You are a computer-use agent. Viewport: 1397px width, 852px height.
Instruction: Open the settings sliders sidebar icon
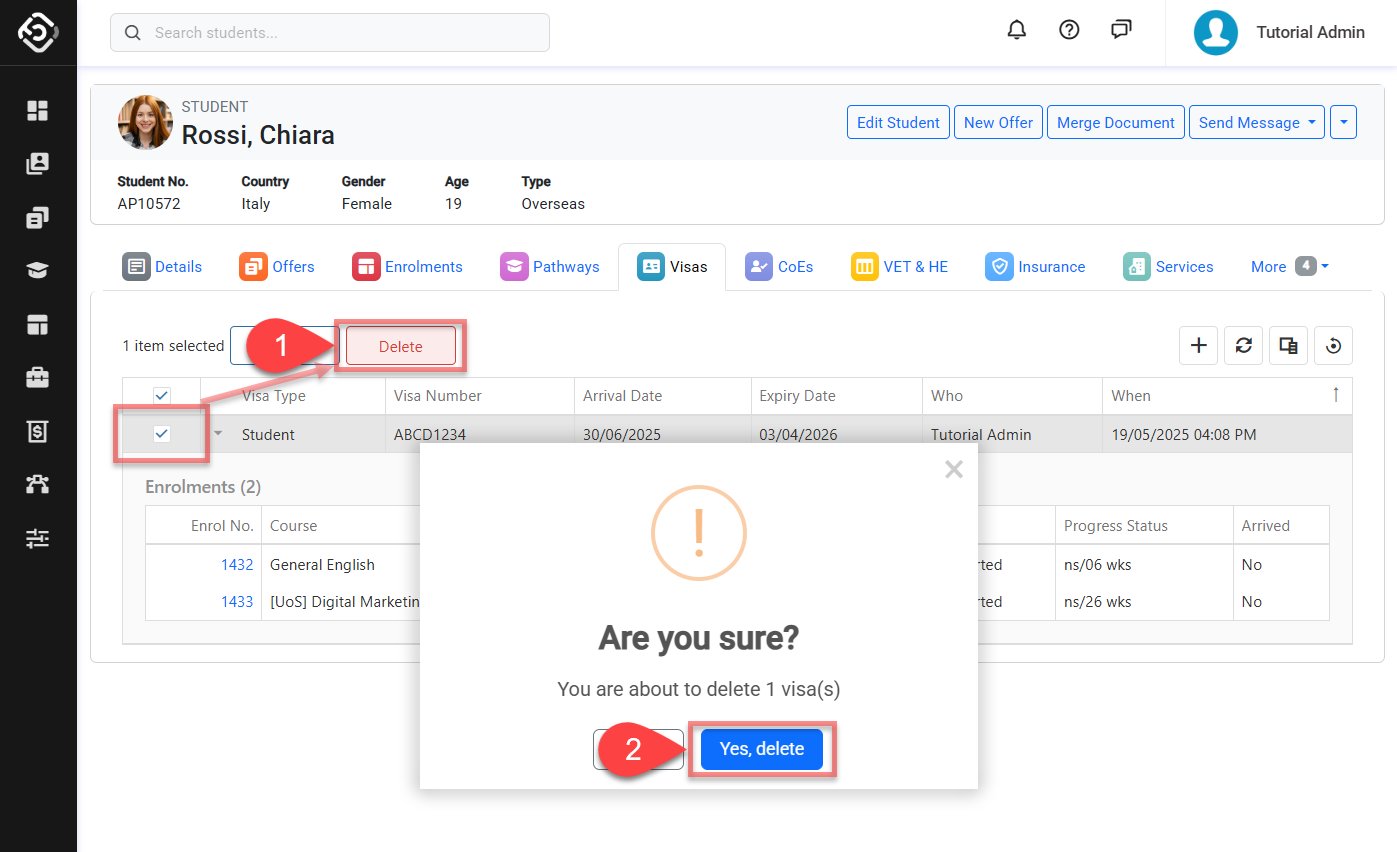click(x=37, y=539)
